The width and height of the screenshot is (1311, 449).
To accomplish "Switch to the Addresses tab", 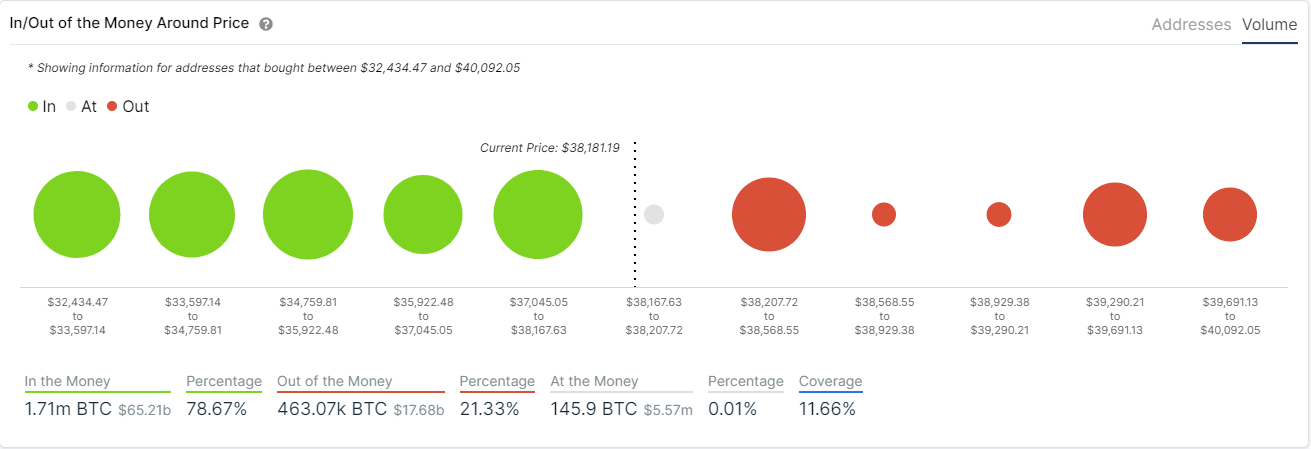I will tap(1191, 24).
